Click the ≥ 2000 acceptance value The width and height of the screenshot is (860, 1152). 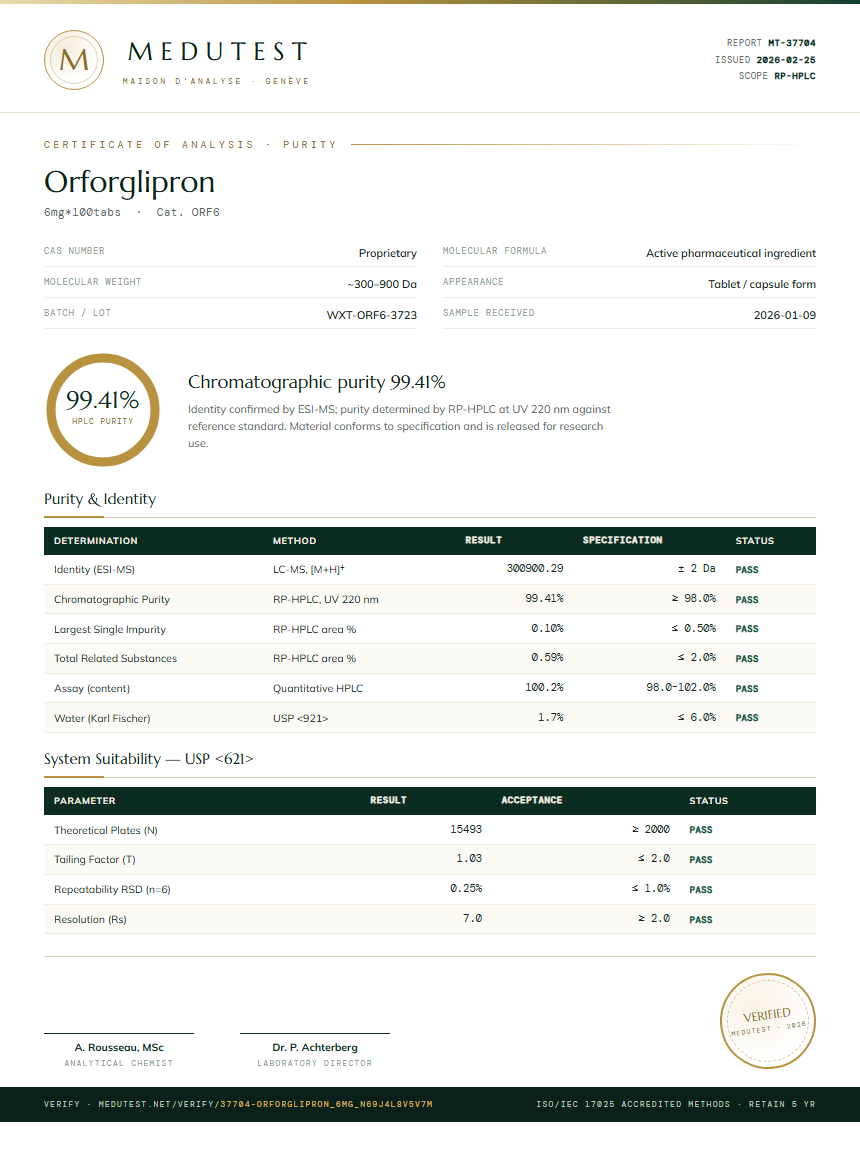[651, 829]
